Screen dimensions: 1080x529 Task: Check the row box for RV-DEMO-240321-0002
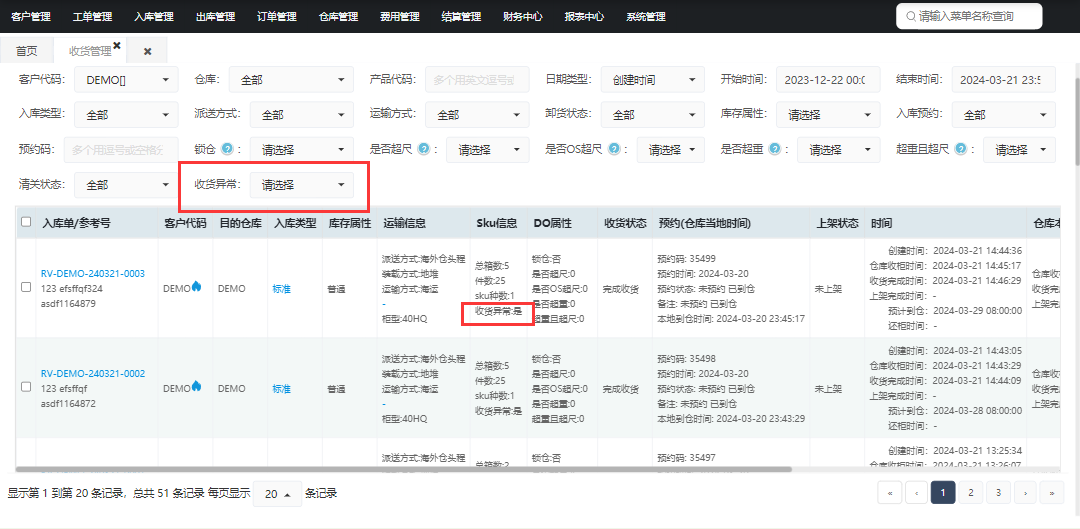click(26, 387)
